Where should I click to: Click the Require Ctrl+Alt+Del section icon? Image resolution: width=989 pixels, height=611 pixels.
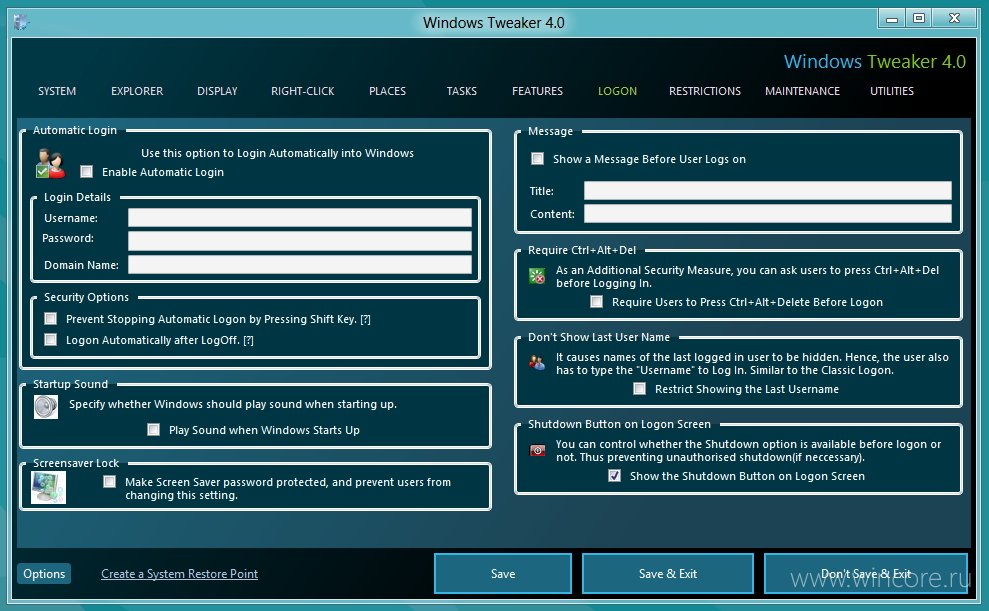(x=537, y=276)
